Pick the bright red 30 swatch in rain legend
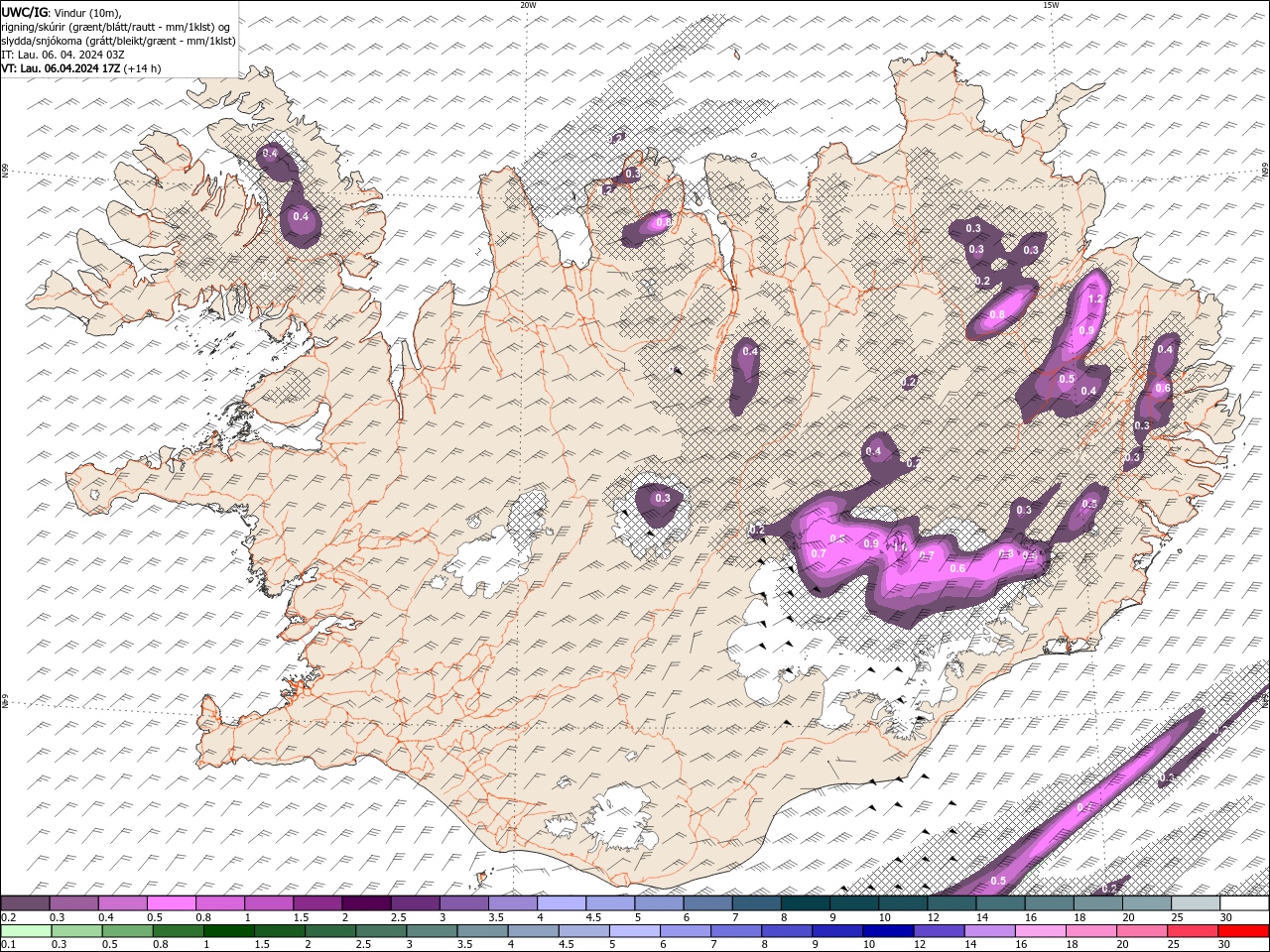Image resolution: width=1270 pixels, height=952 pixels. pos(1245,931)
